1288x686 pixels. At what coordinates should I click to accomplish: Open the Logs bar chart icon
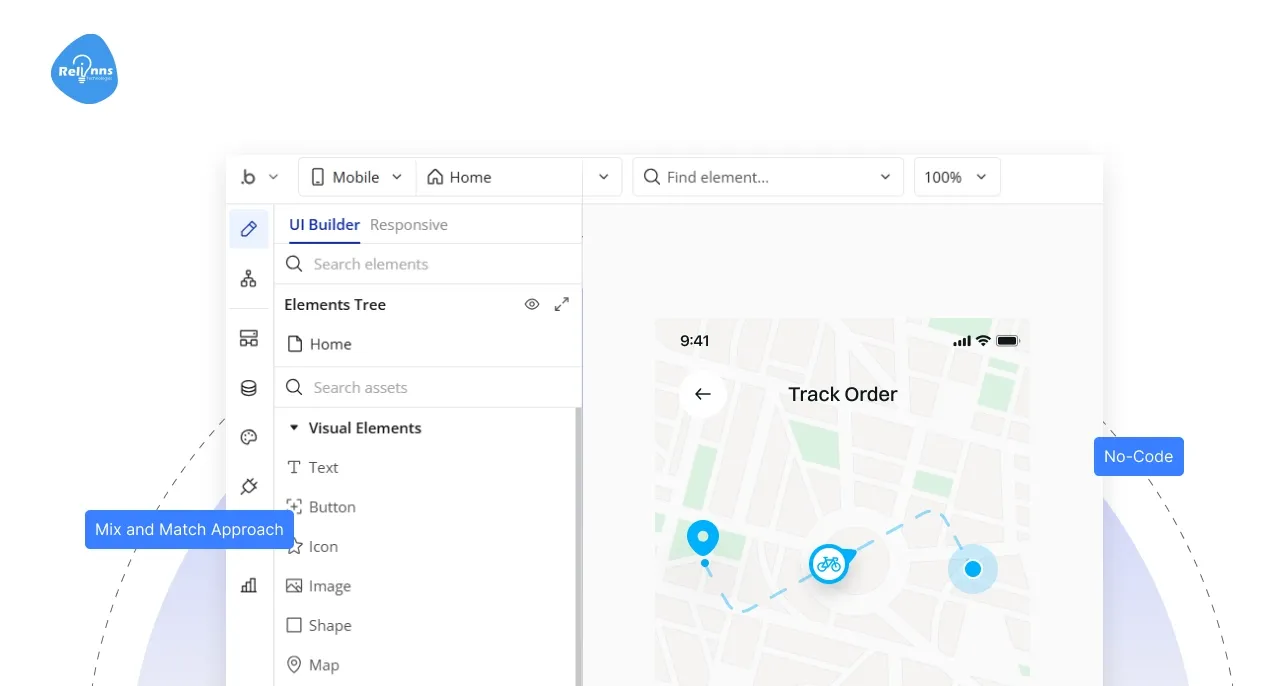click(249, 586)
